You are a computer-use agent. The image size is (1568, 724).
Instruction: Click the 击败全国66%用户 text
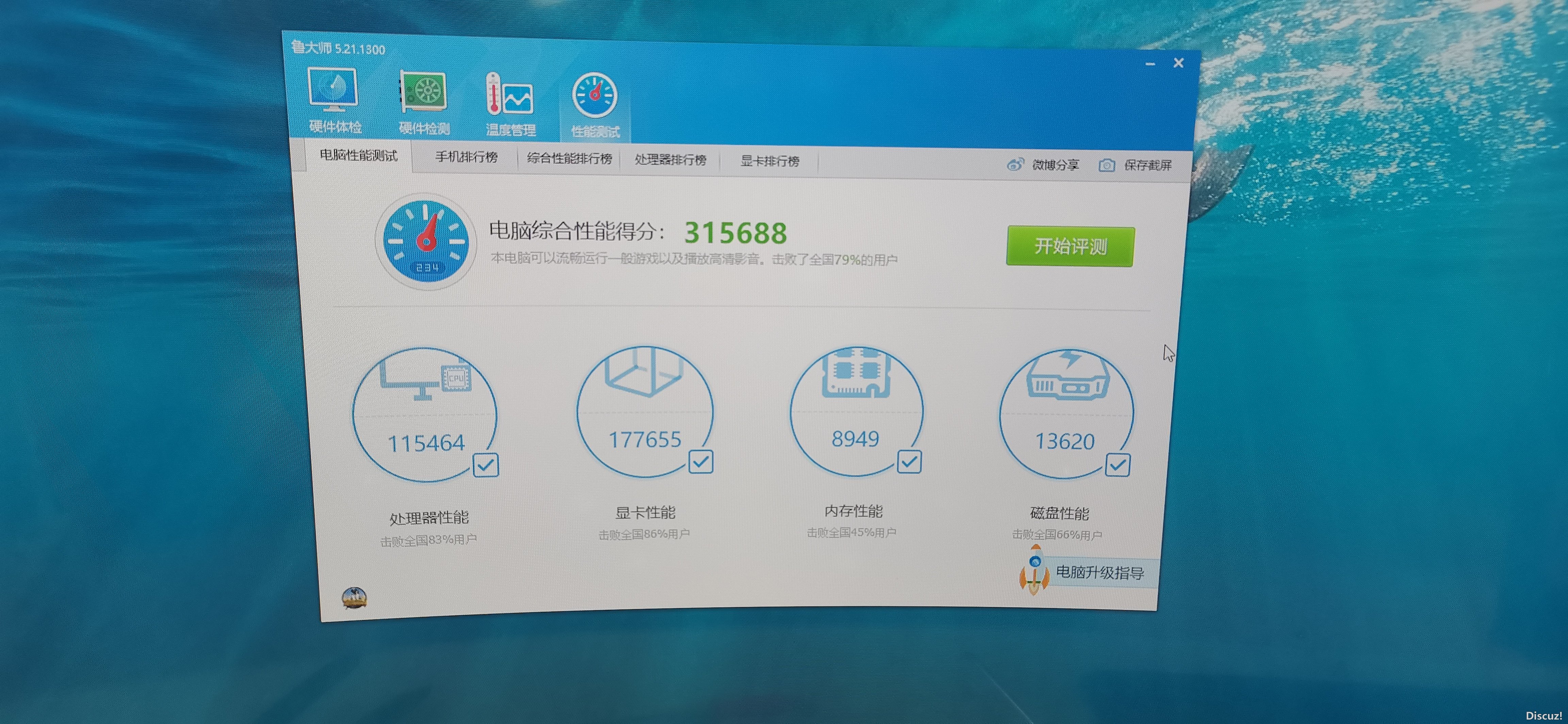(x=1057, y=536)
